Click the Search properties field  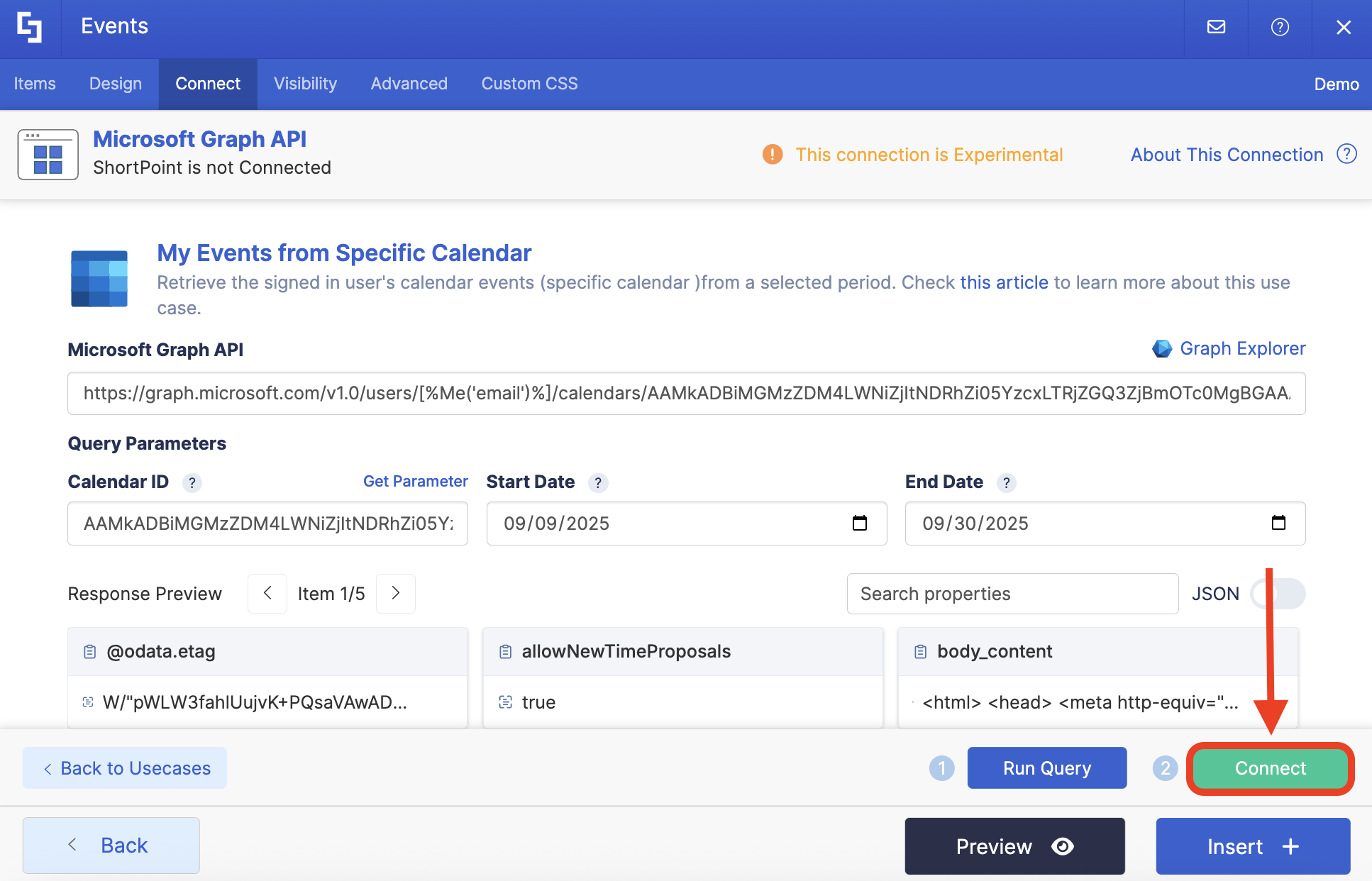1012,594
